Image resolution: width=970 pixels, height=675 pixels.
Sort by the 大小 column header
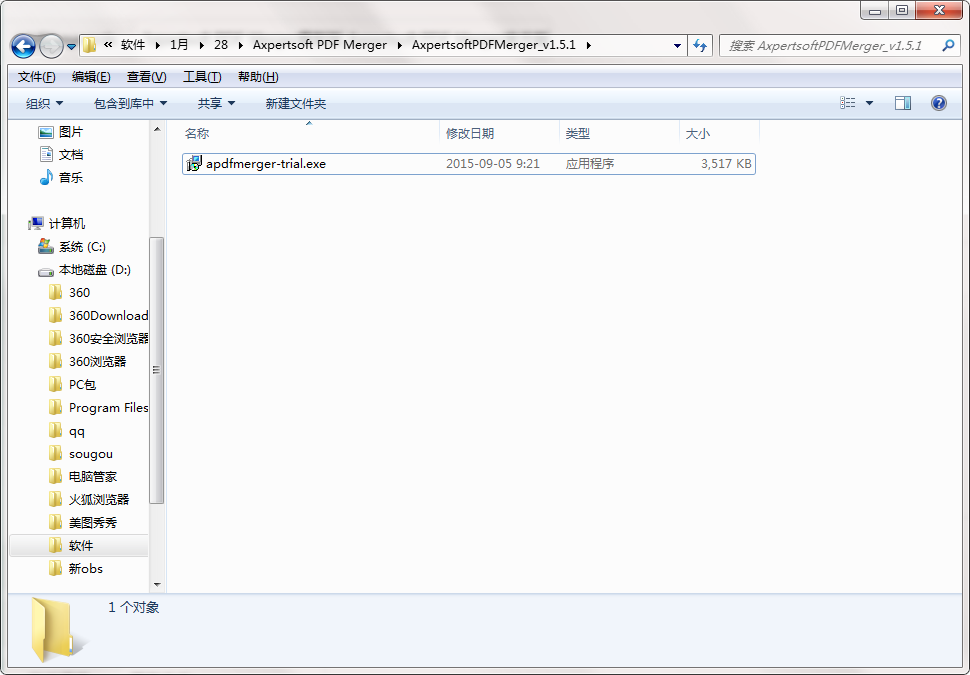point(719,133)
